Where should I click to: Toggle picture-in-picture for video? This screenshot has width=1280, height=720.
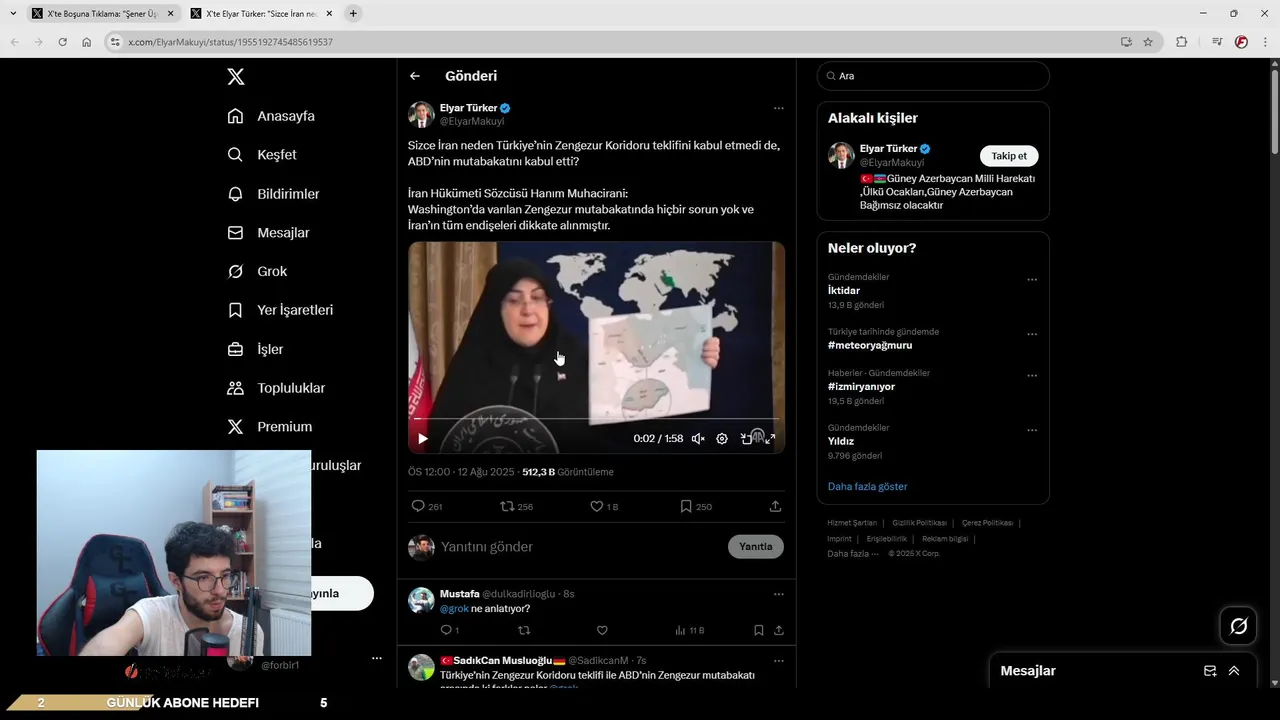point(746,438)
